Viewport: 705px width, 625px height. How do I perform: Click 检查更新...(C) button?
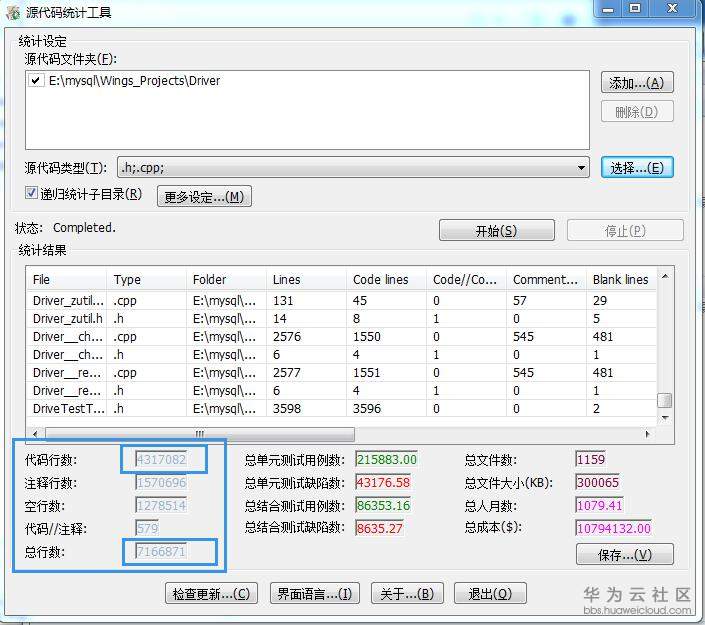(211, 594)
